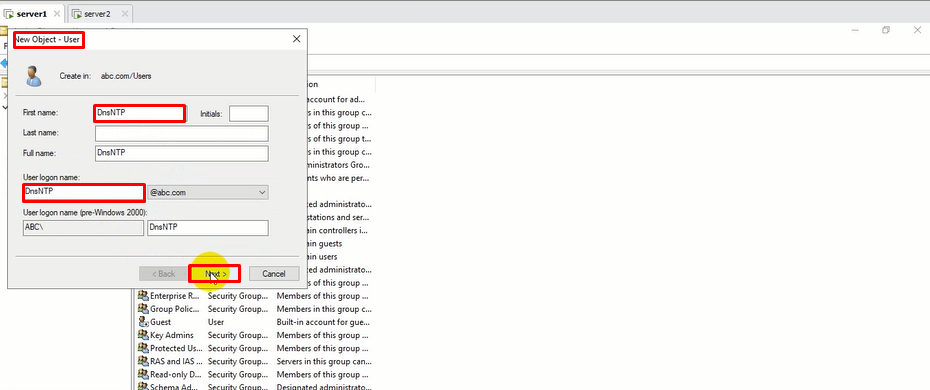
Task: Select the RAS and IAS row name
Action: [x=176, y=361]
